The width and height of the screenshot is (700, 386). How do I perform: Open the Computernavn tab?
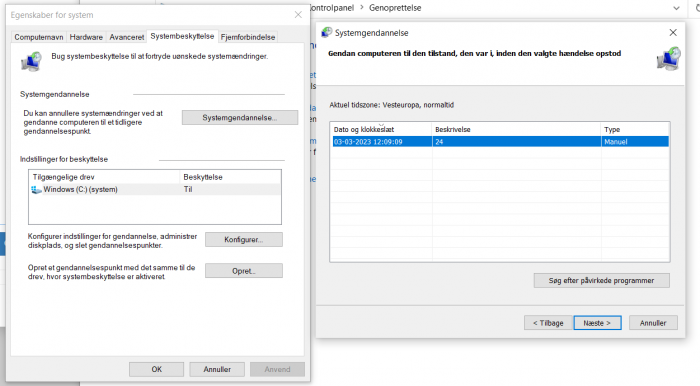[39, 37]
